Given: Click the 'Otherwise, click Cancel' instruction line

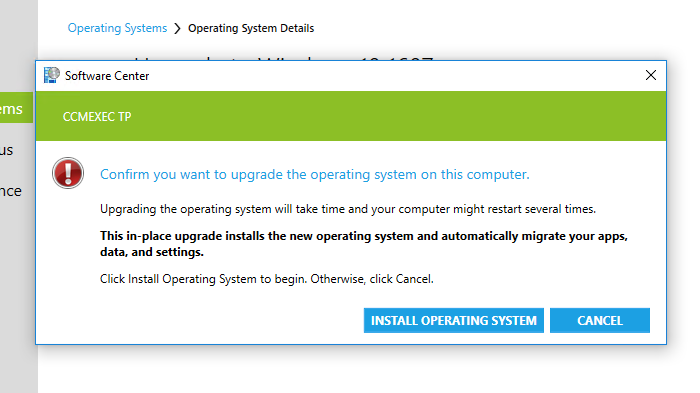Looking at the screenshot, I should 267,279.
